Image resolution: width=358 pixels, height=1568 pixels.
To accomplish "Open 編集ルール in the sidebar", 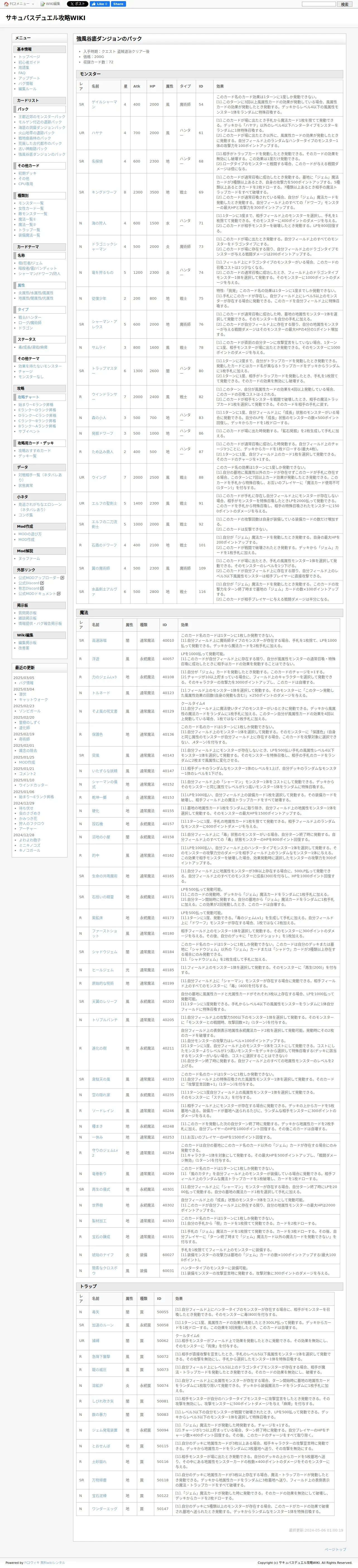I will (x=27, y=89).
